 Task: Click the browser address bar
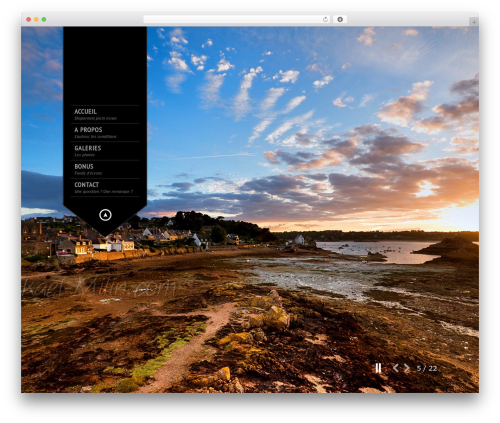coord(237,20)
